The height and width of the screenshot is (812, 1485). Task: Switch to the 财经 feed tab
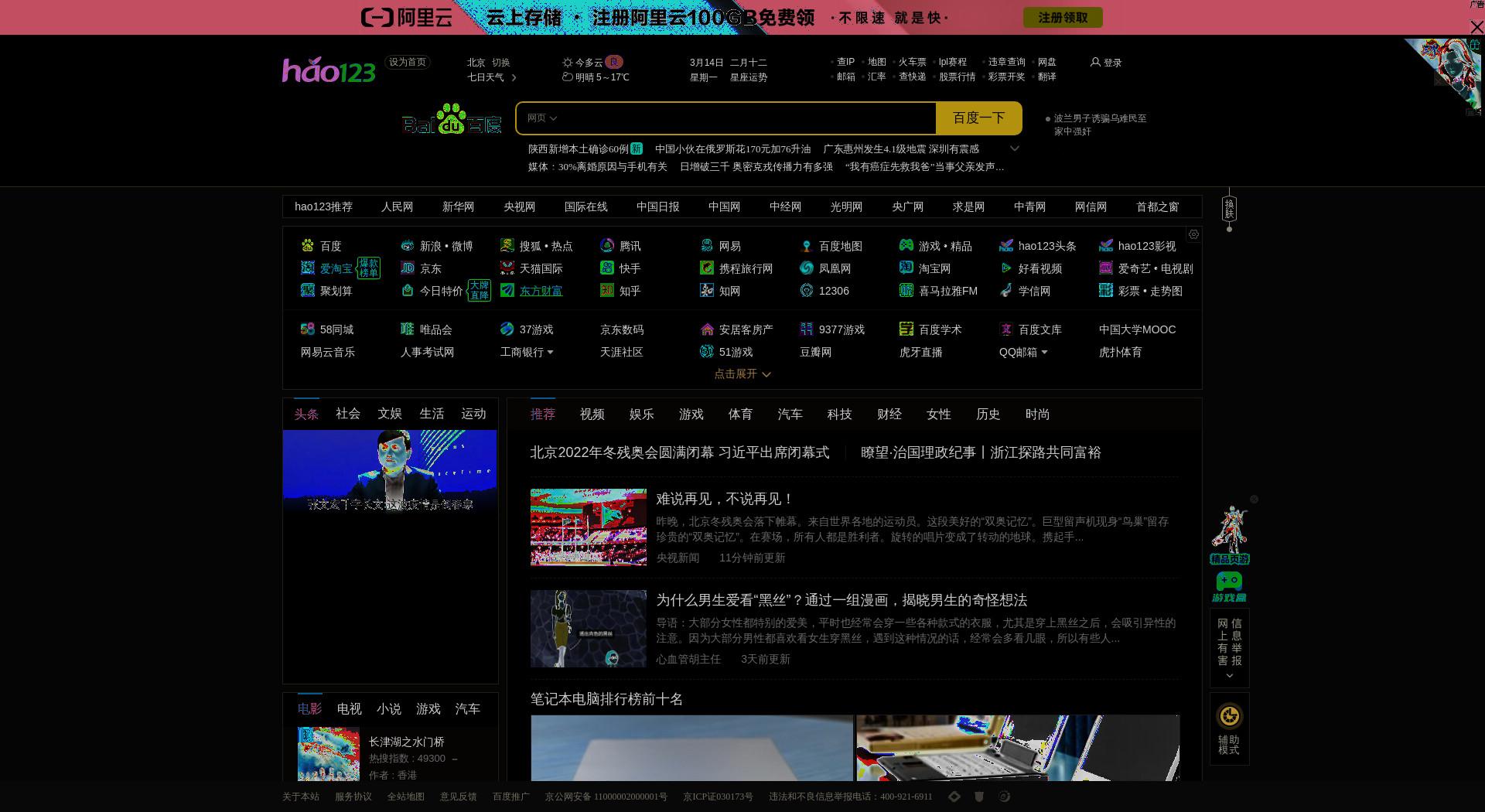point(889,415)
